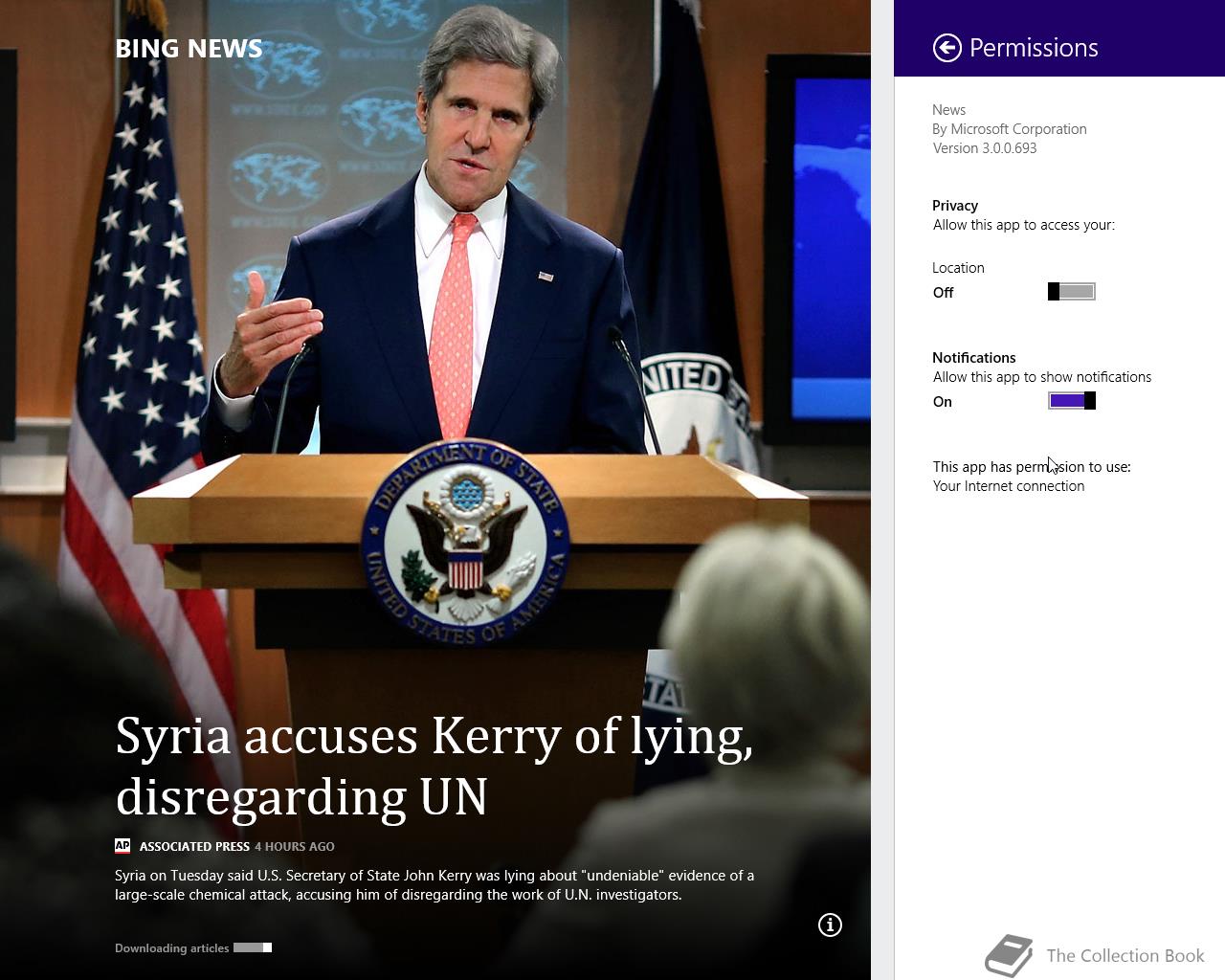This screenshot has width=1225, height=980.
Task: Click the back arrow next to Permissions
Action: click(x=947, y=48)
